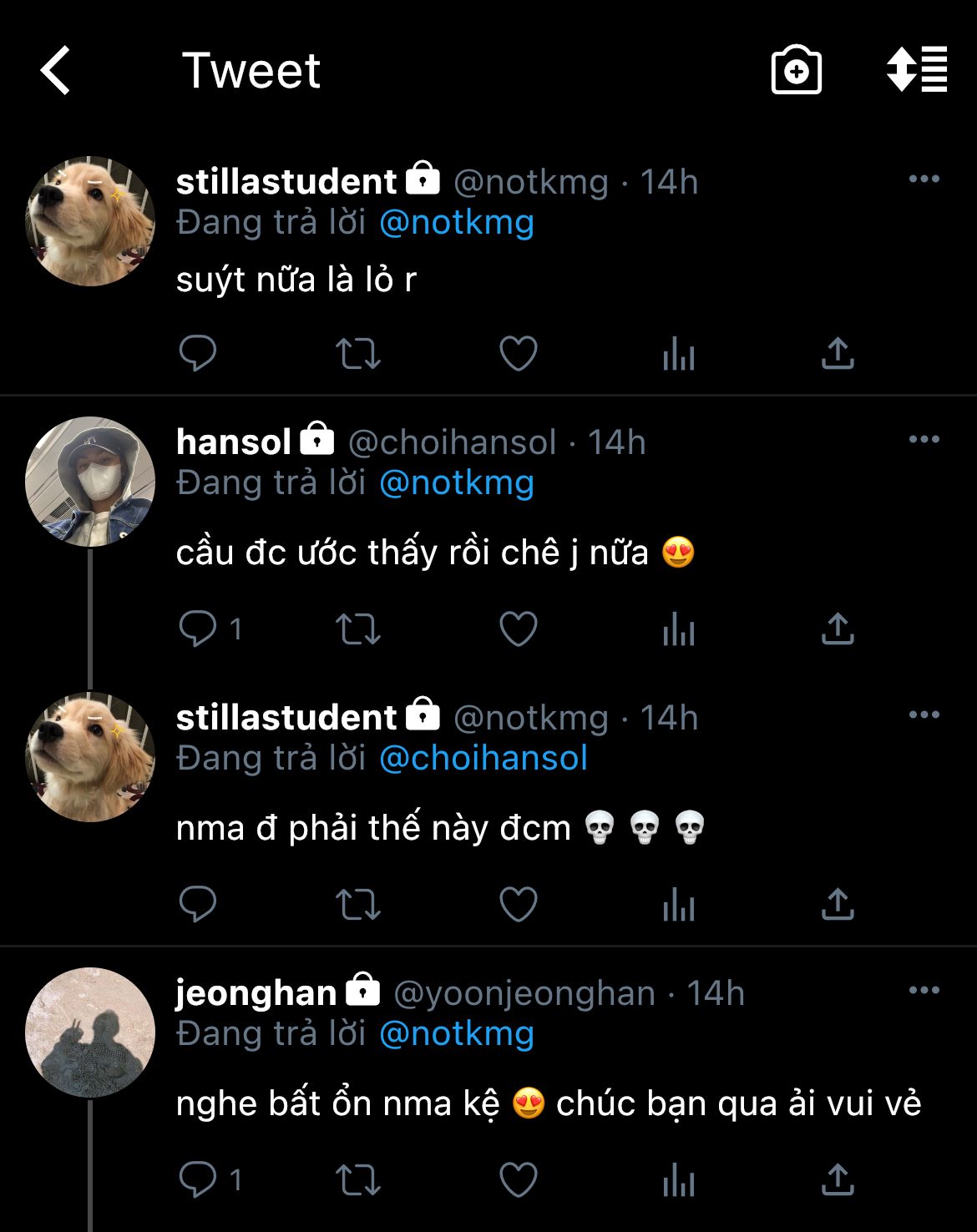Like hansol's tweet with heart-eyes emoji
Image resolution: width=977 pixels, height=1232 pixels.
[518, 629]
